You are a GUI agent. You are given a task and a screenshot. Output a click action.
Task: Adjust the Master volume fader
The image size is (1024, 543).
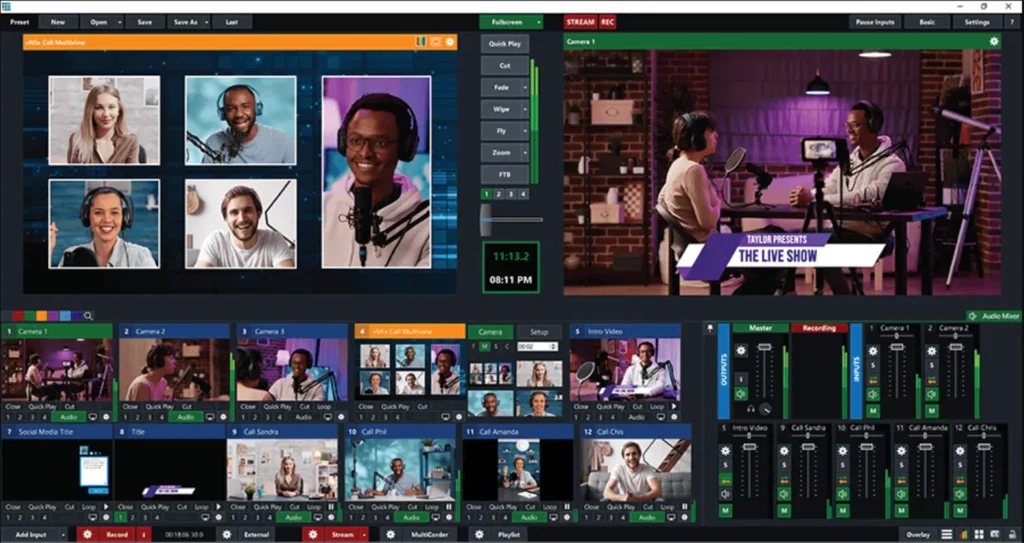pos(764,347)
